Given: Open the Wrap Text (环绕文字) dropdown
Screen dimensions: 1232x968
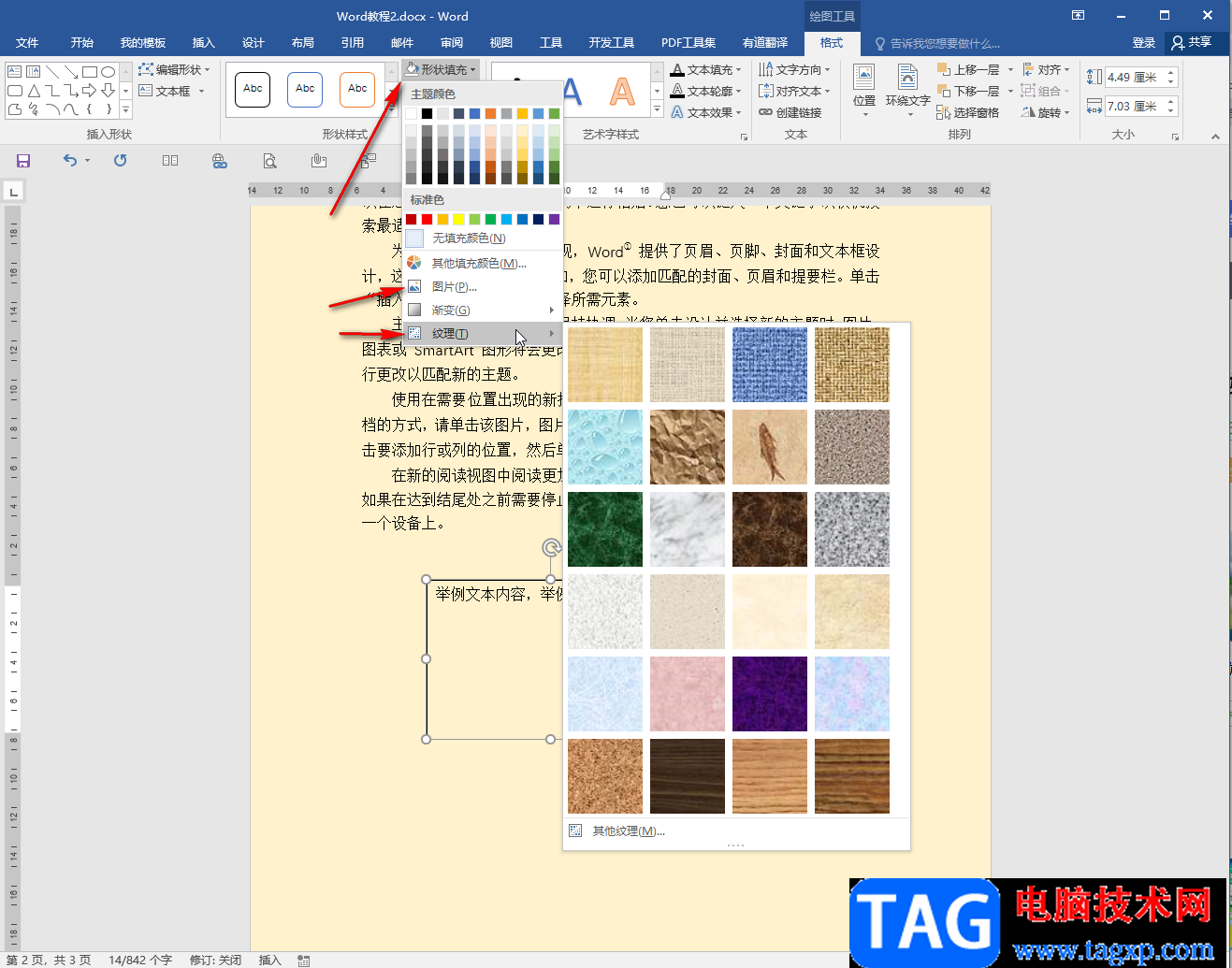Looking at the screenshot, I should (907, 91).
